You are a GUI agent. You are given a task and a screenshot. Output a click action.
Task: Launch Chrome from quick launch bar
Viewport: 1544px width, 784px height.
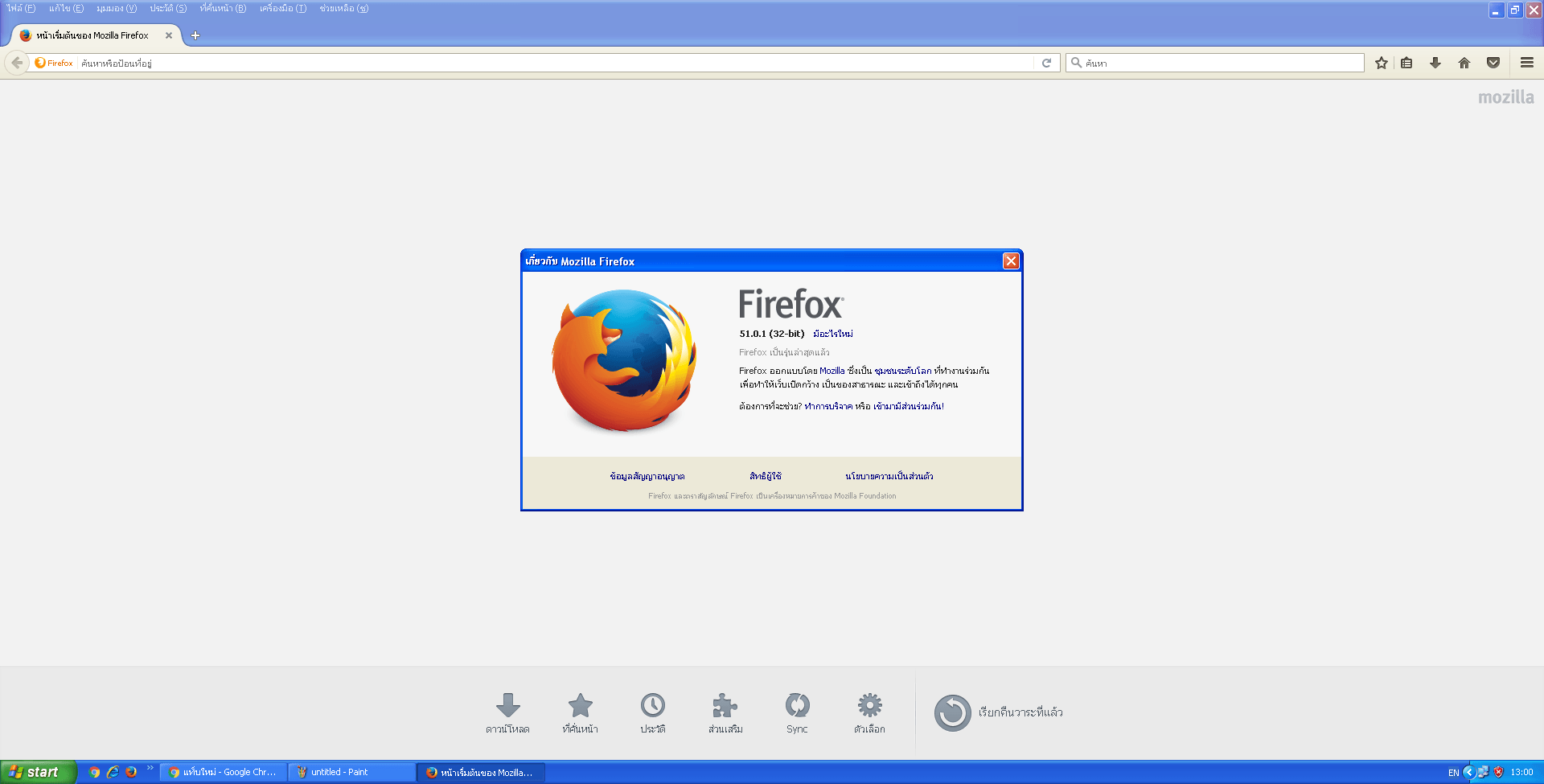tap(94, 772)
